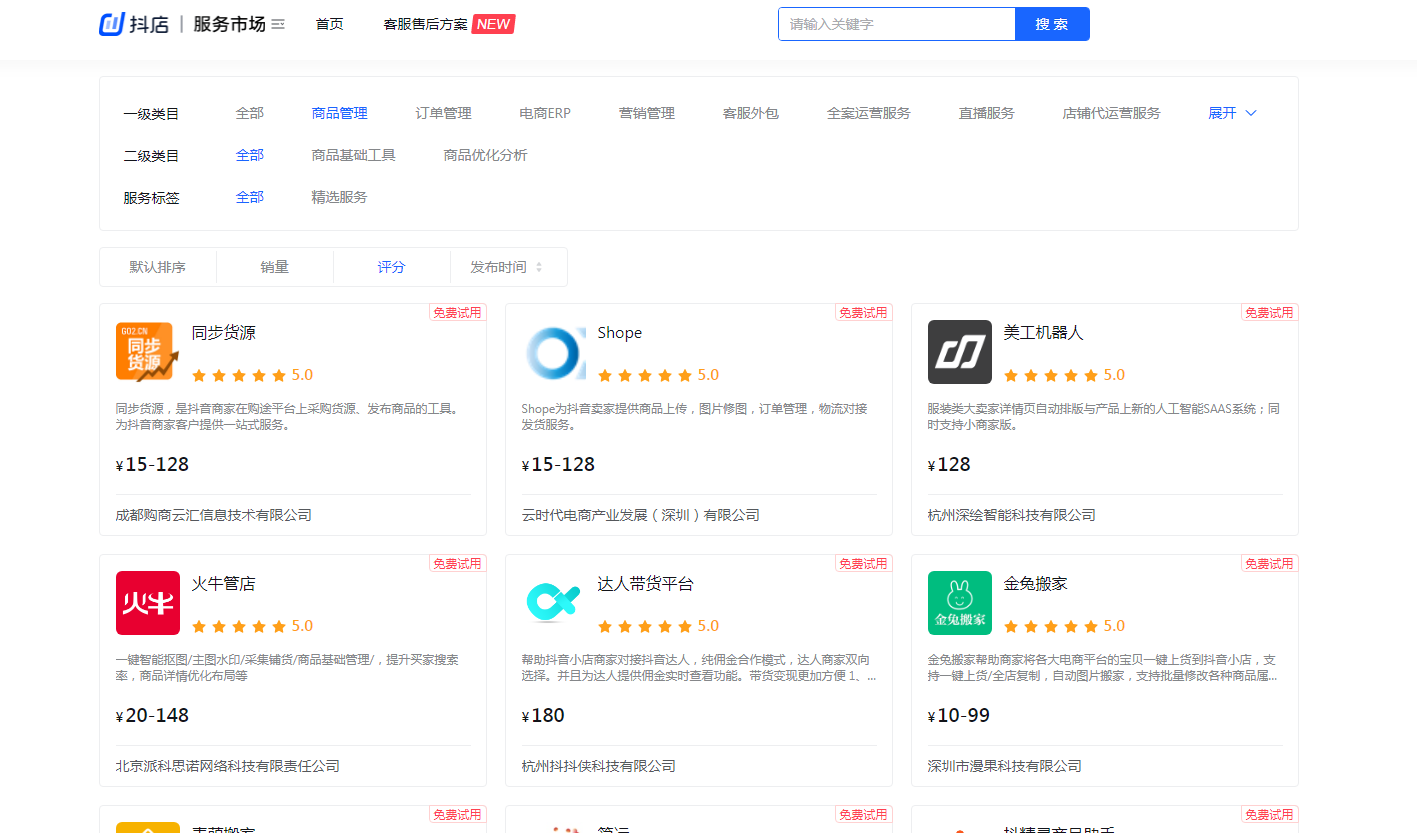Select the 直播服务 category
The height and width of the screenshot is (833, 1417).
coord(987,113)
